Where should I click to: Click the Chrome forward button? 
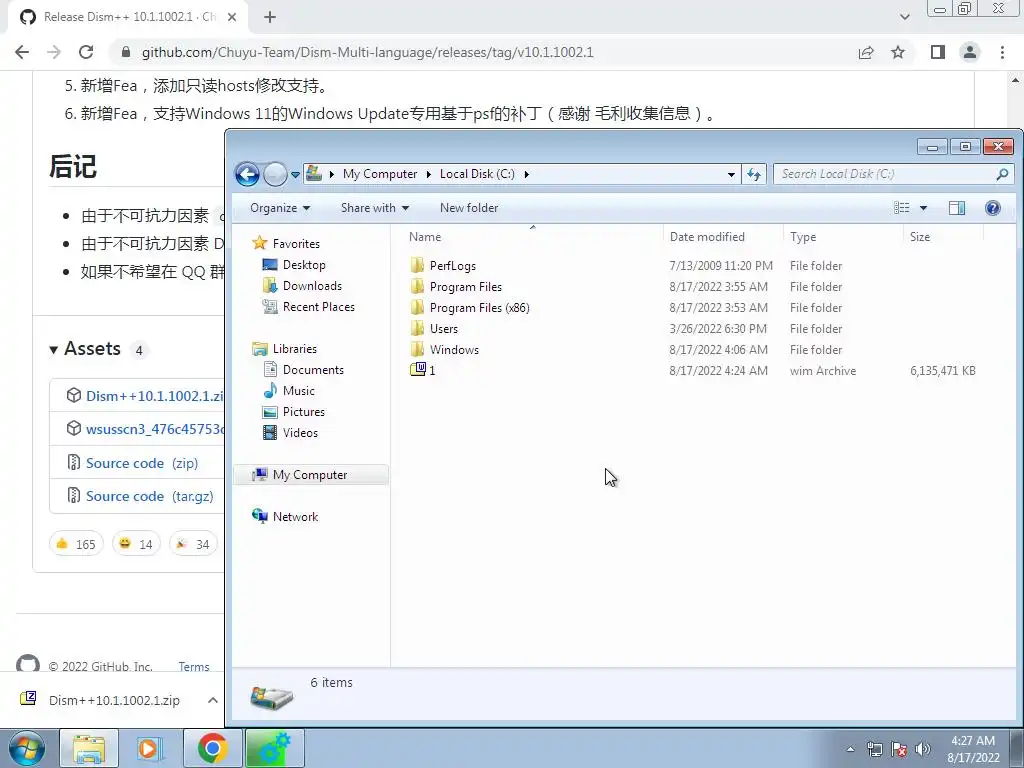coord(54,52)
